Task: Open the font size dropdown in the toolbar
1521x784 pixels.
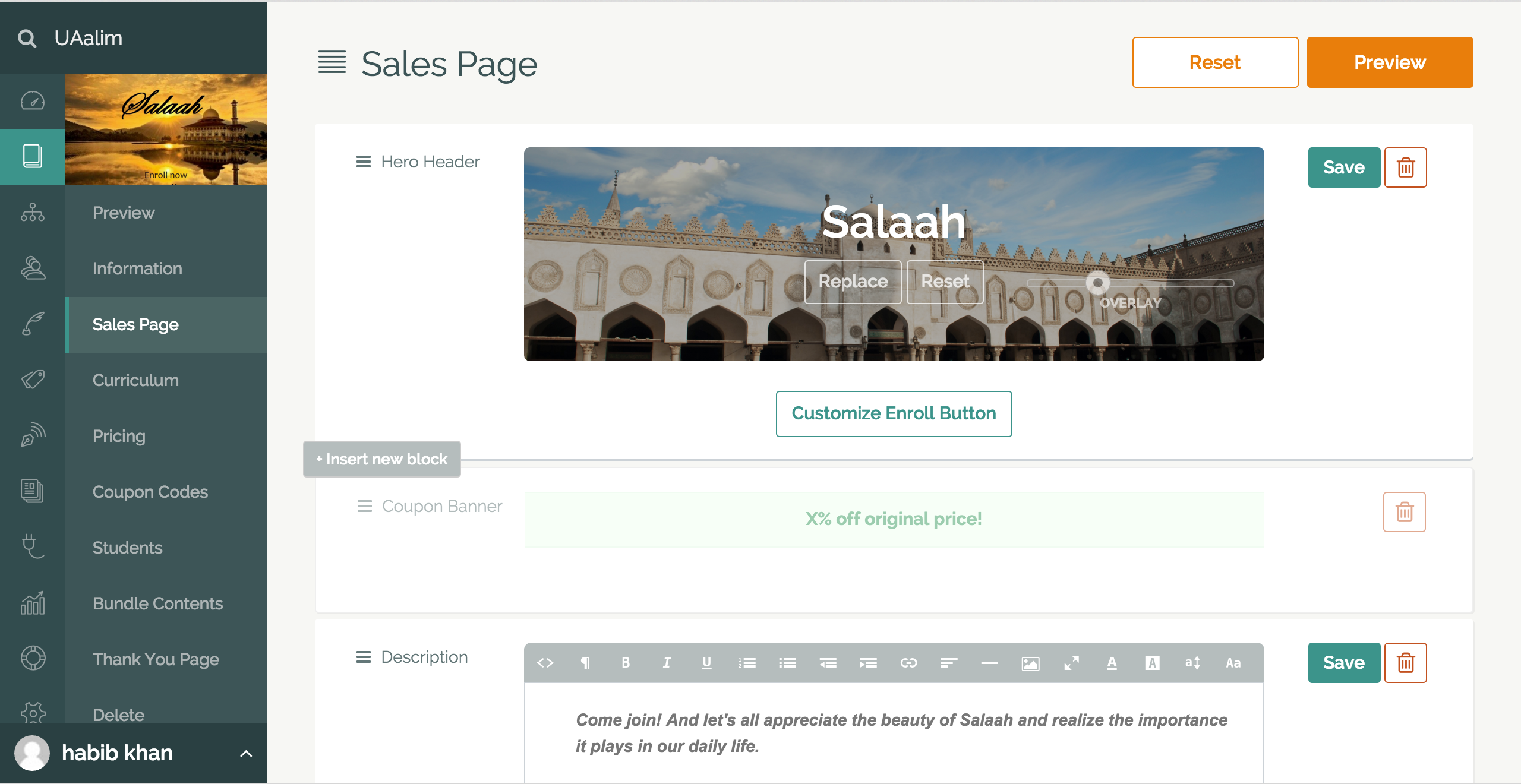Action: [1192, 663]
